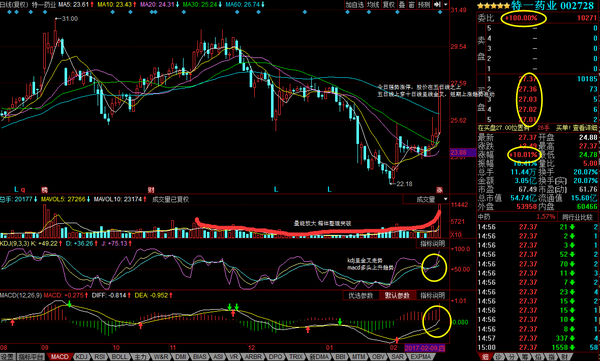Image resolution: width=600 pixels, height=361 pixels.
Task: Click the 预测 forecast toolbar icon
Action: pyautogui.click(x=424, y=5)
